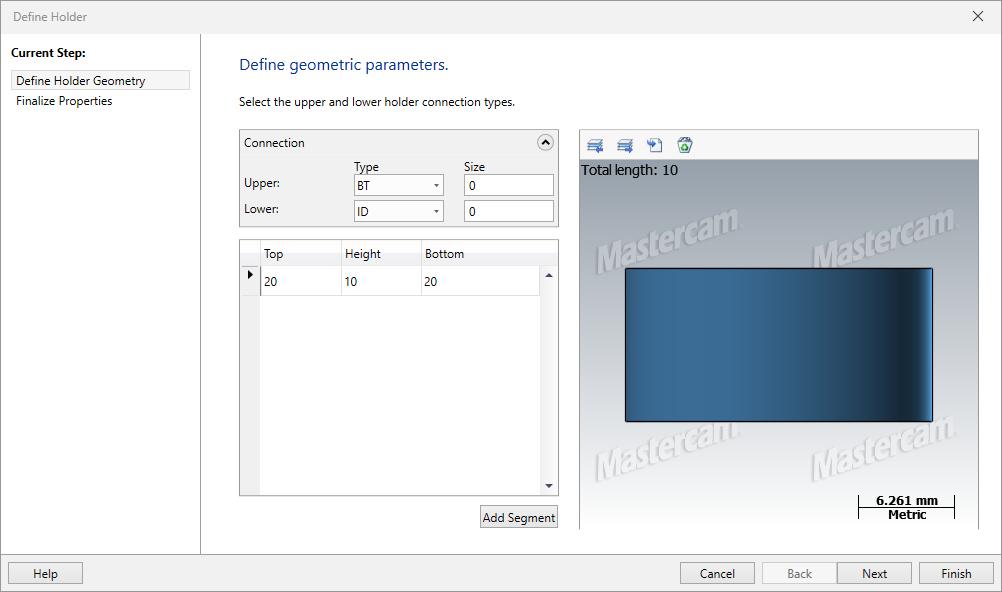Click the Upper Size input field

[x=509, y=185]
